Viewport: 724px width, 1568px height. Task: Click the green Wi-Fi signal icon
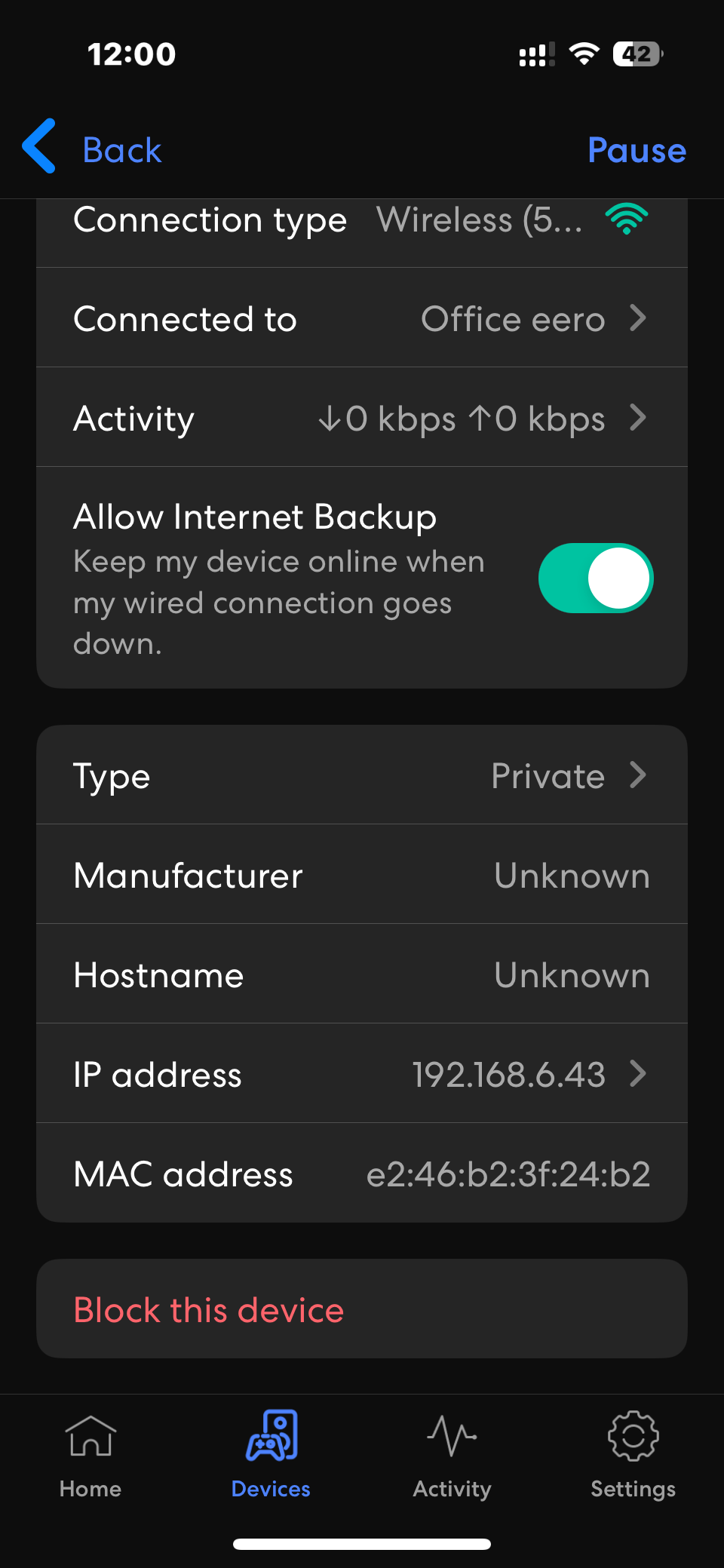[626, 219]
